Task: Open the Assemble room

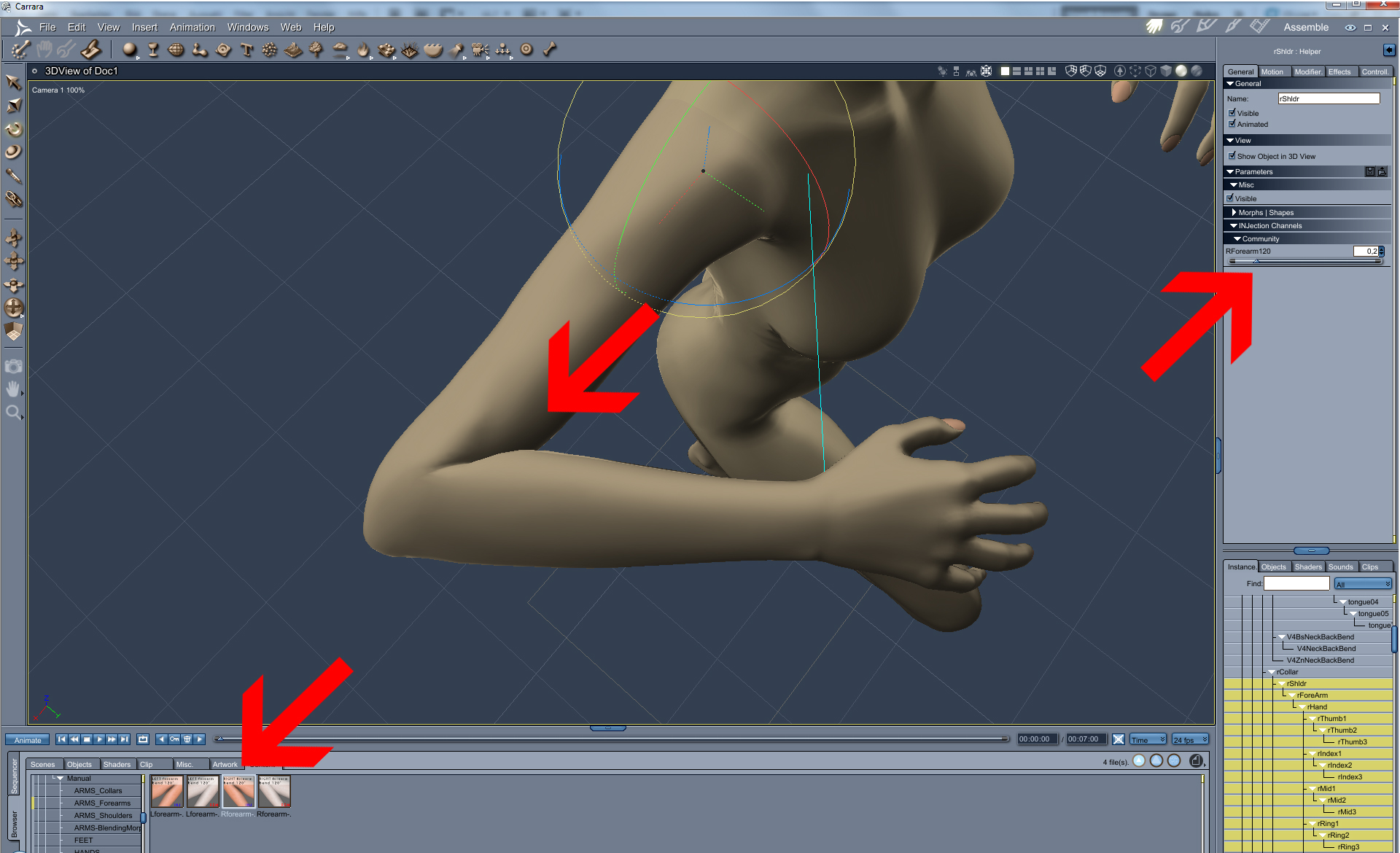Action: 1154,27
